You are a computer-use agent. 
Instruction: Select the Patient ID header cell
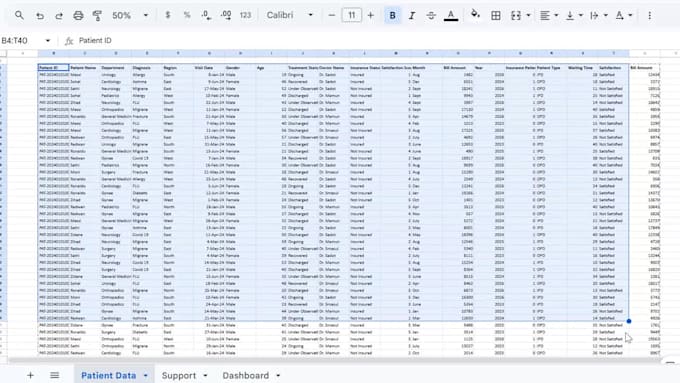pos(53,68)
